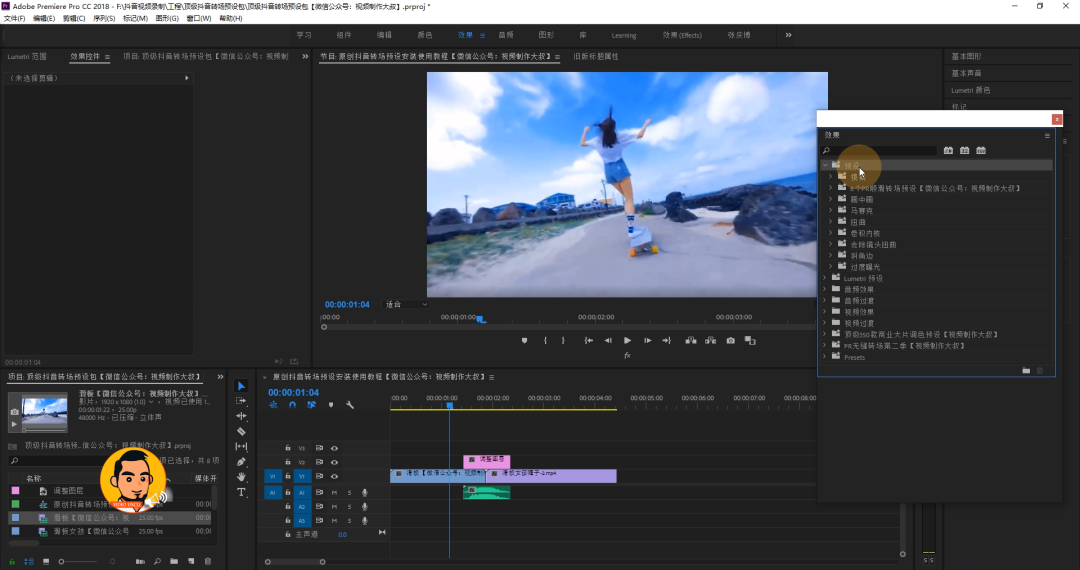Click the lift button in program monitor
Image resolution: width=1080 pixels, height=570 pixels.
[691, 341]
